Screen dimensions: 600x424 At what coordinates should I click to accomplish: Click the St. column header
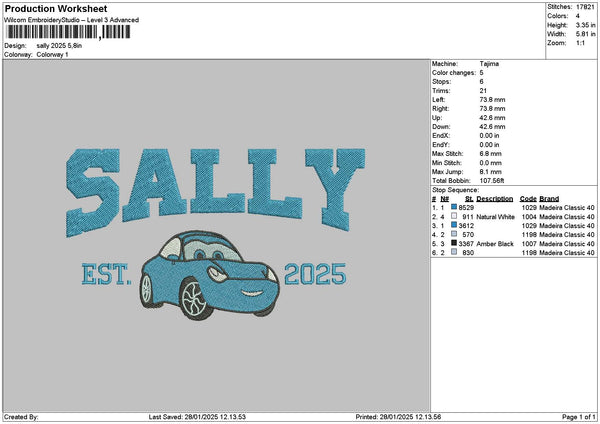pos(468,198)
